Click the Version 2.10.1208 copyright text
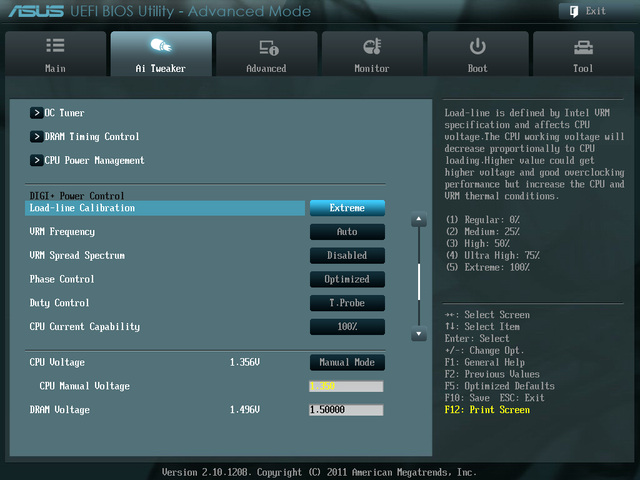 [x=319, y=472]
